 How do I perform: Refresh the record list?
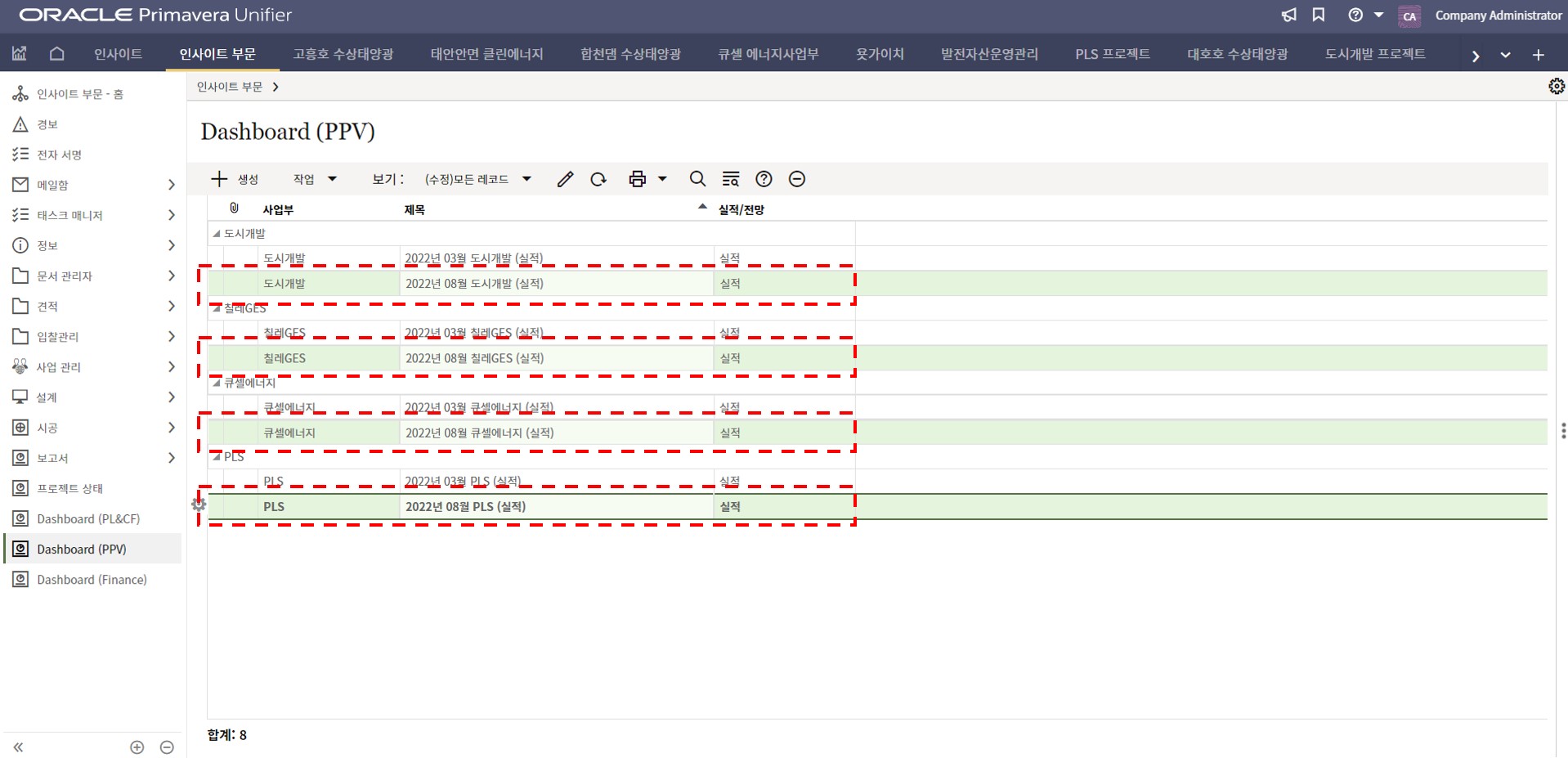[598, 179]
